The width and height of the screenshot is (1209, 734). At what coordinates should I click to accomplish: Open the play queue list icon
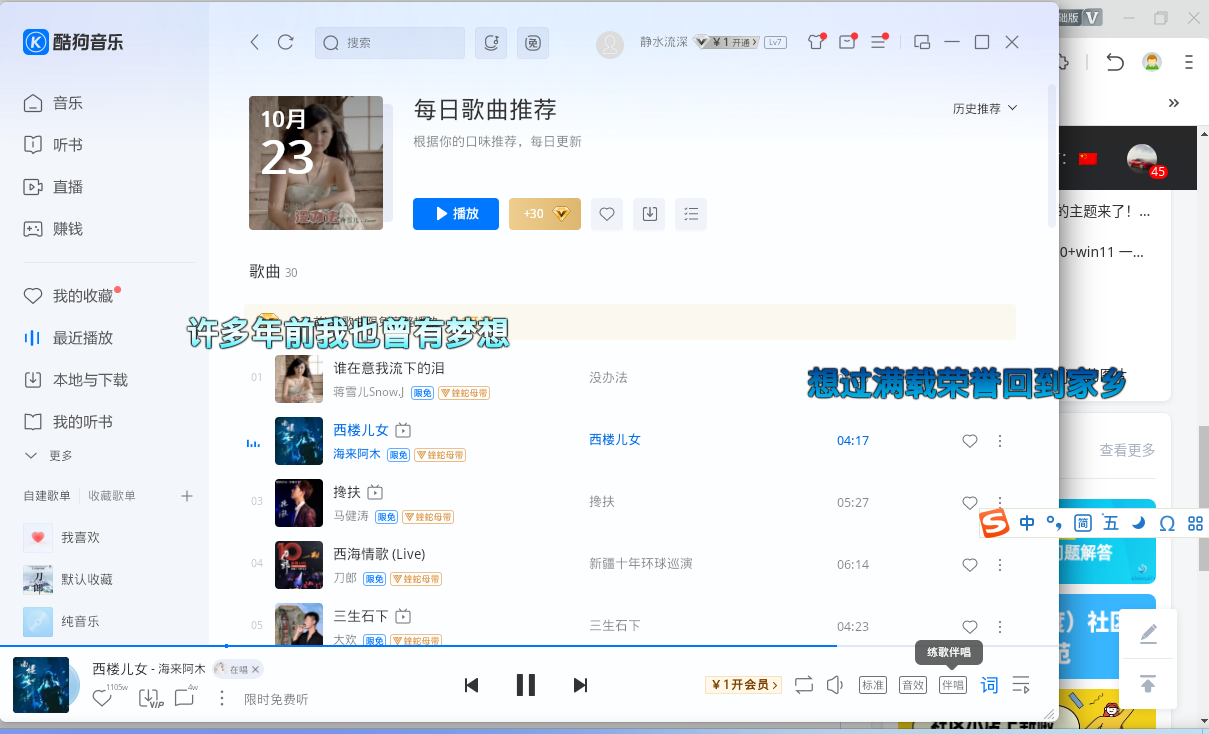[1021, 685]
